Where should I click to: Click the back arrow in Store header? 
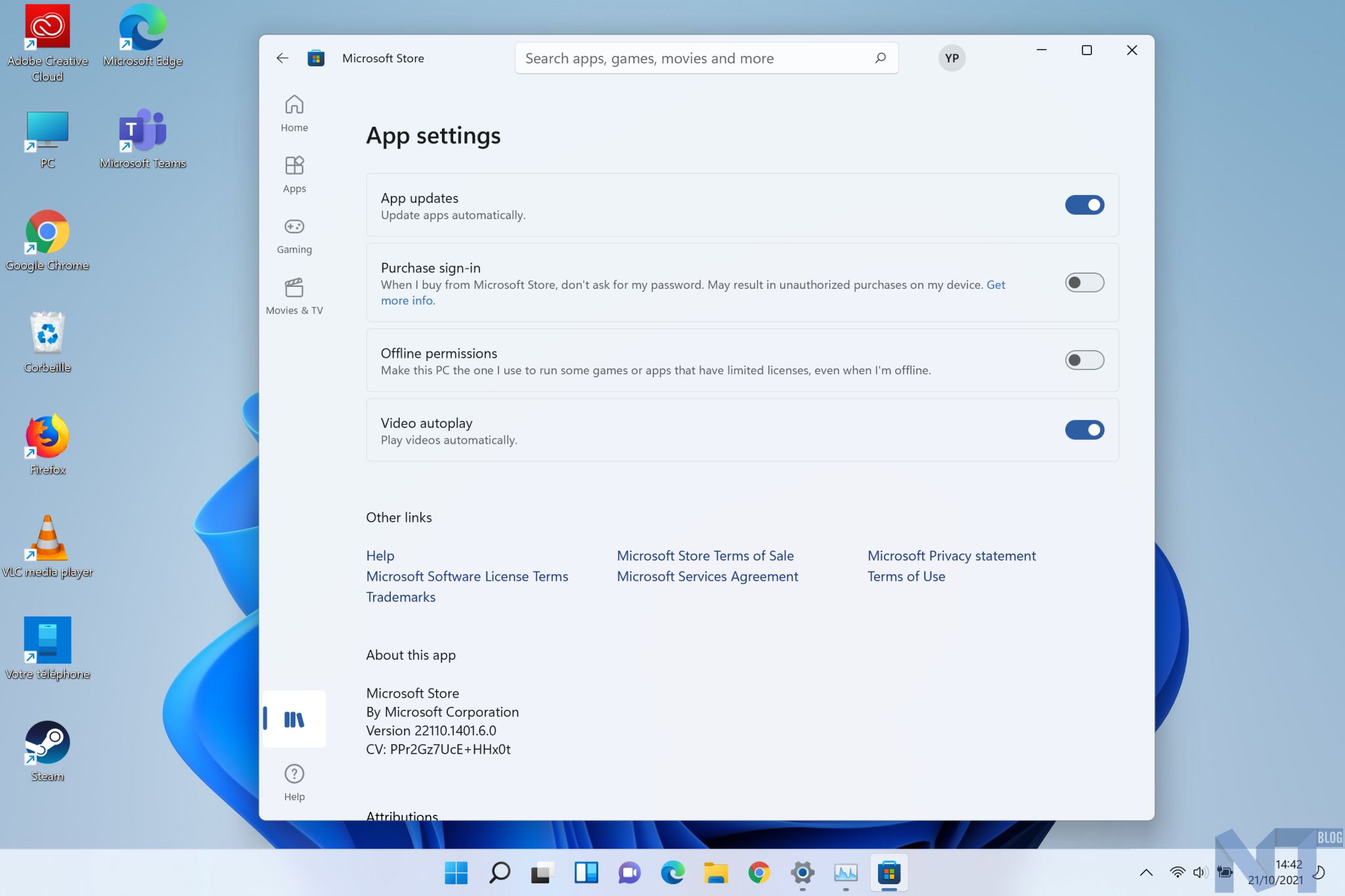coord(282,58)
